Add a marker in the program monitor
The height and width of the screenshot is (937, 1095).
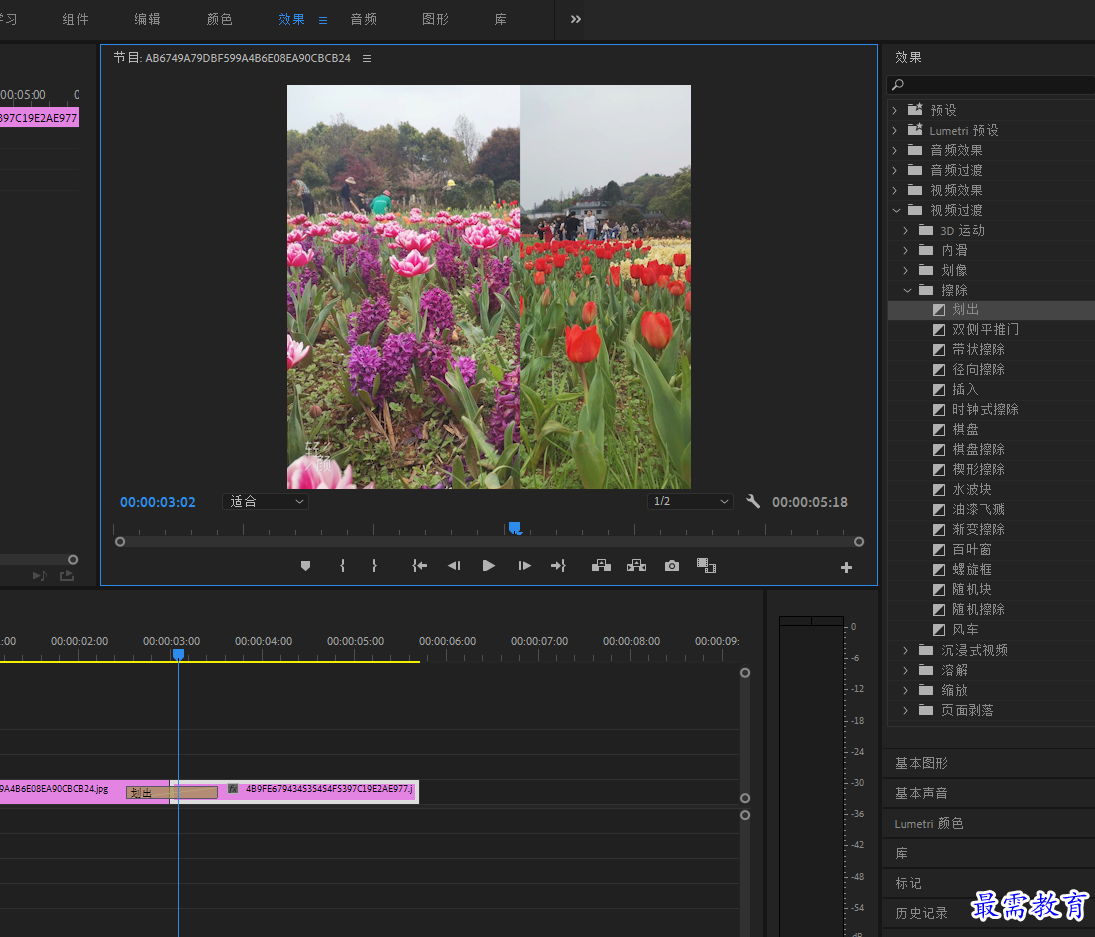(x=305, y=566)
